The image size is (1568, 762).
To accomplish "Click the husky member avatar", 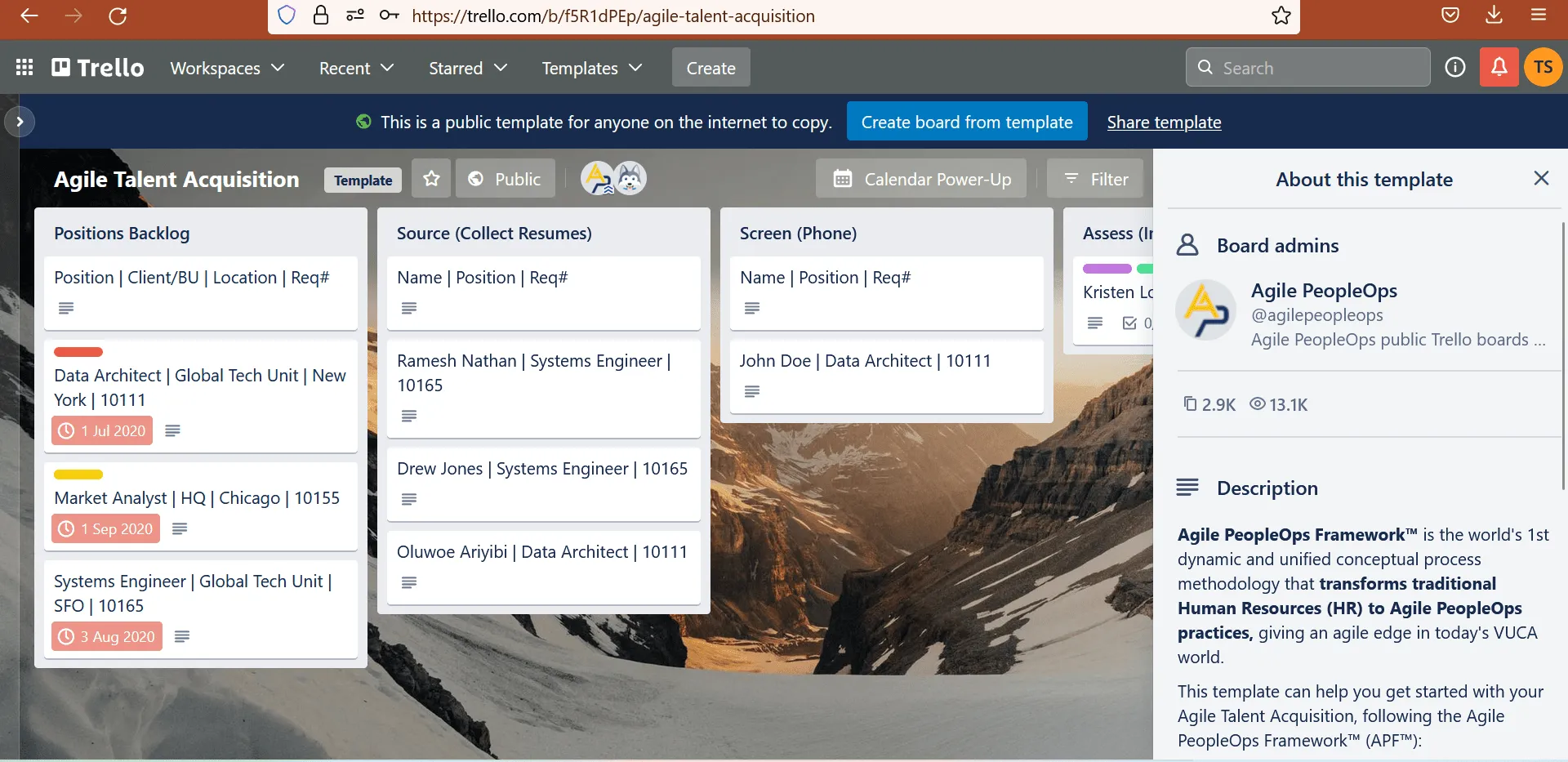I will [x=630, y=179].
